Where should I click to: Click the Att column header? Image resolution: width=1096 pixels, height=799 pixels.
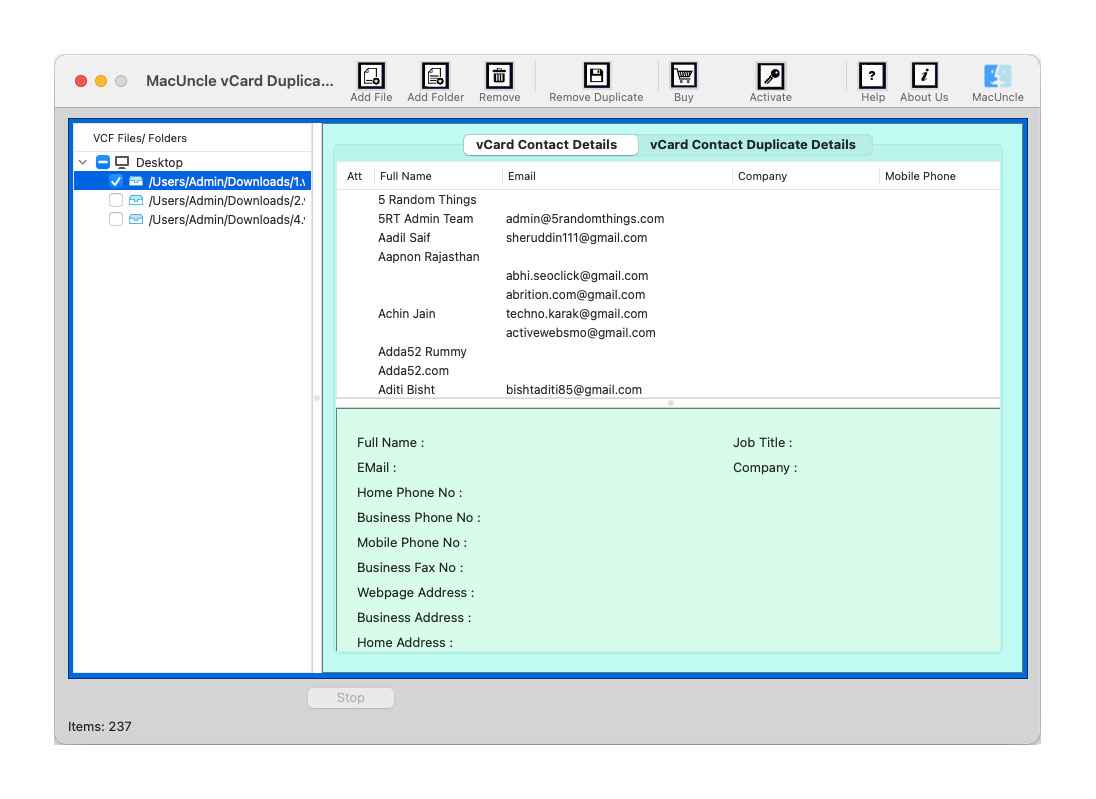354,176
